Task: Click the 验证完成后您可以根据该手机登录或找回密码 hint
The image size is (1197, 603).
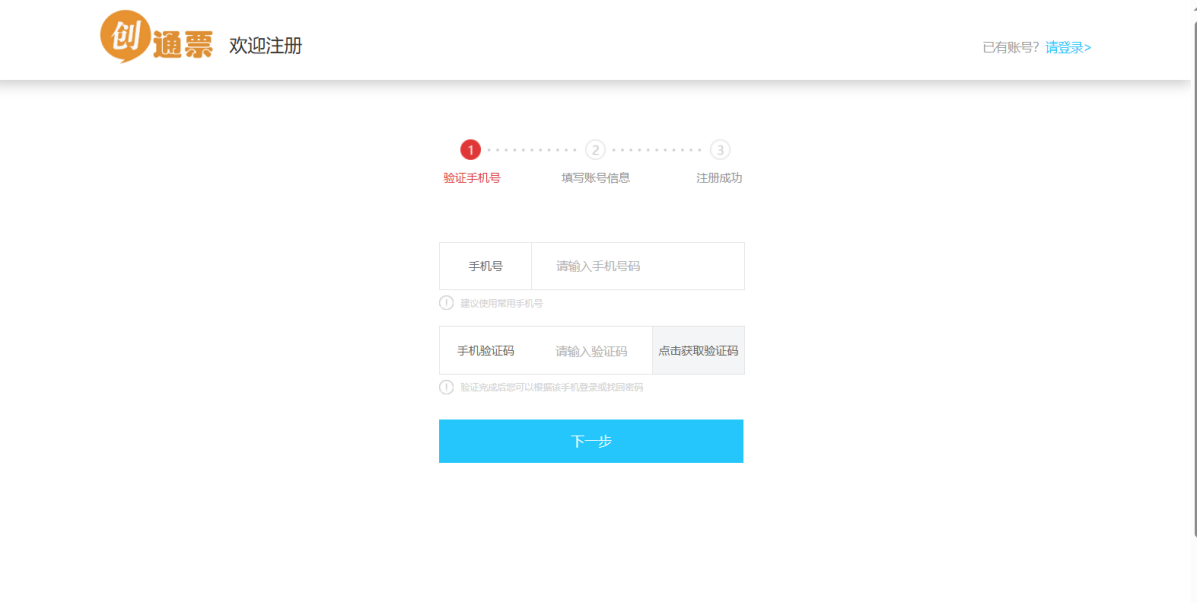Action: tap(552, 388)
